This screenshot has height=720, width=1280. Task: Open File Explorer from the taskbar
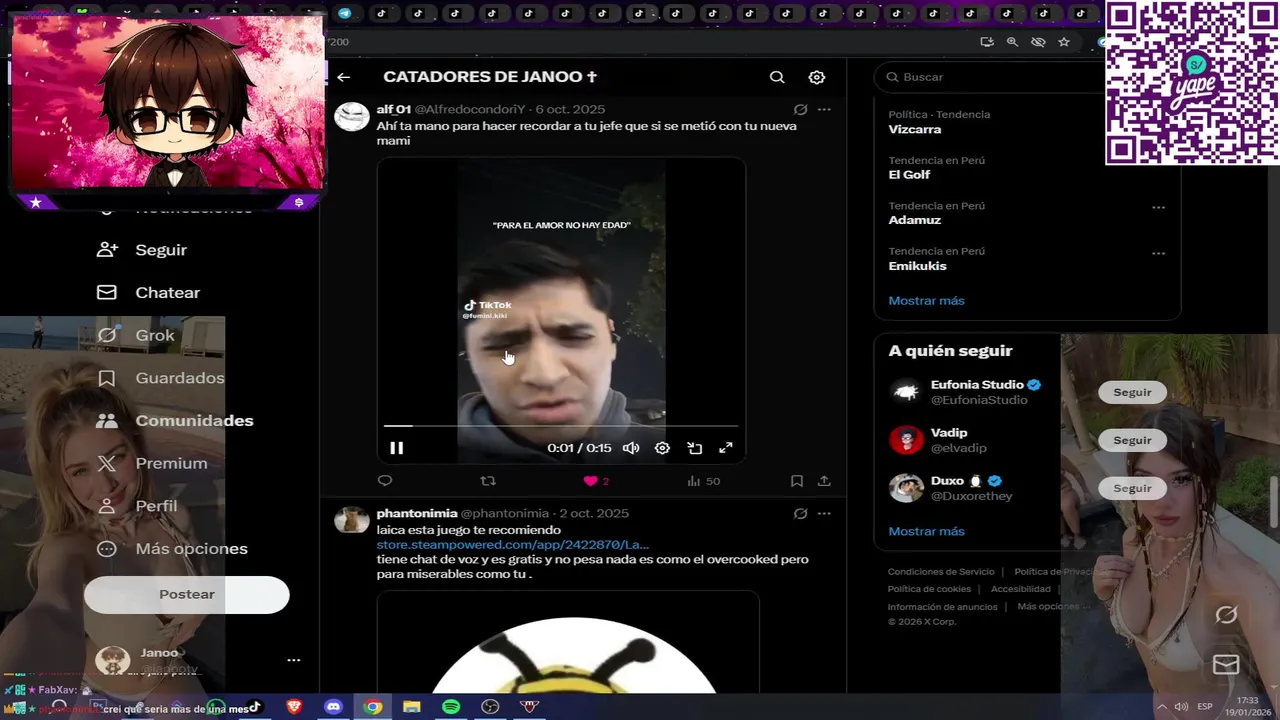coord(412,707)
